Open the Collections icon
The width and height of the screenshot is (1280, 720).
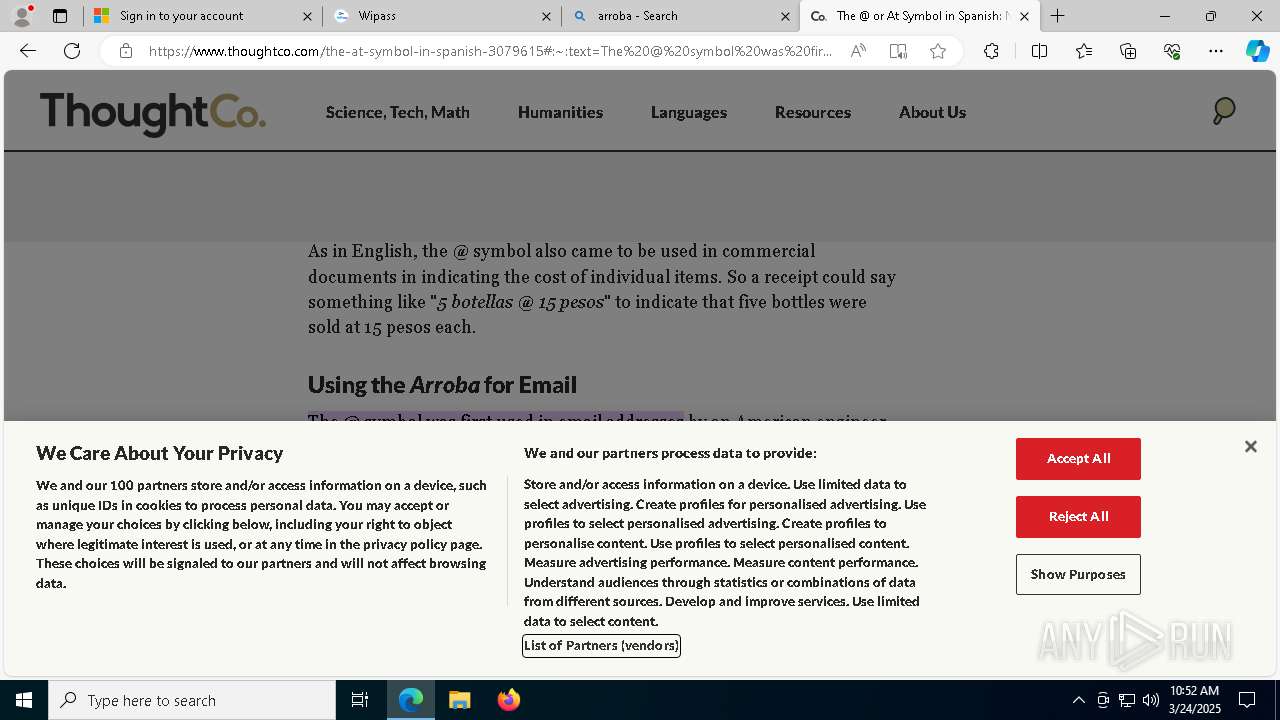(1128, 51)
